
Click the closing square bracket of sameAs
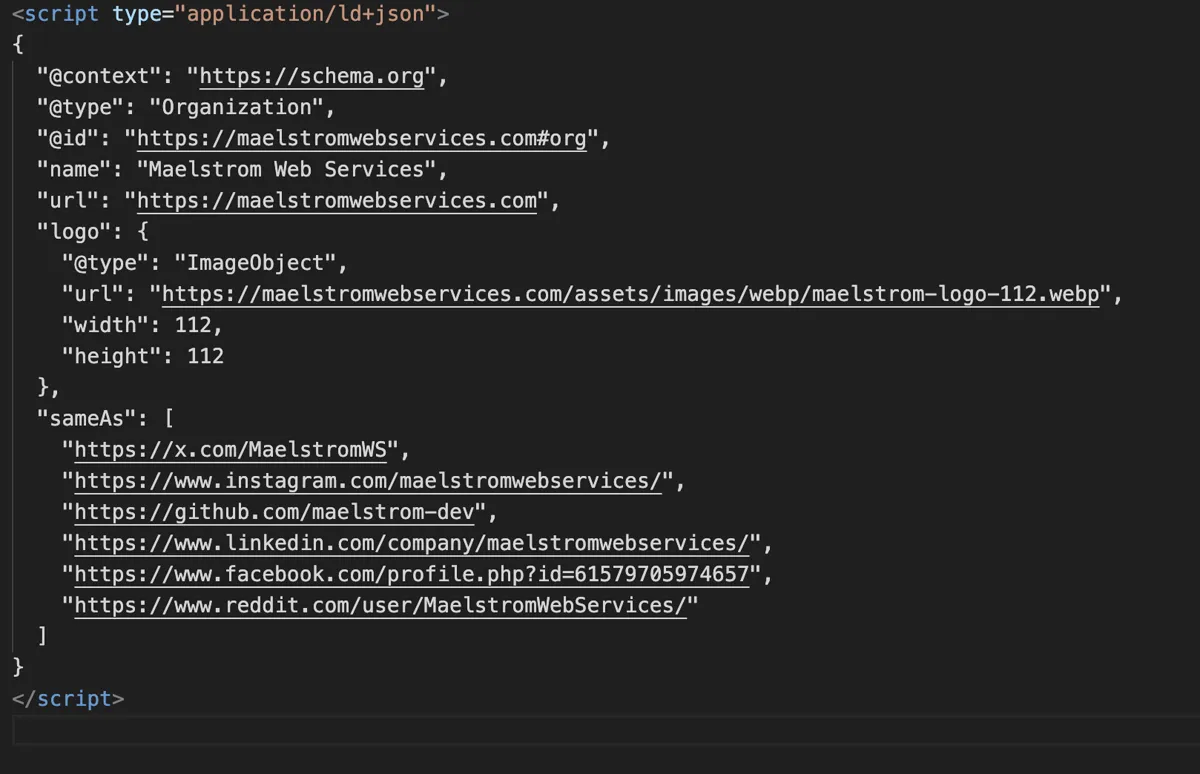43,636
